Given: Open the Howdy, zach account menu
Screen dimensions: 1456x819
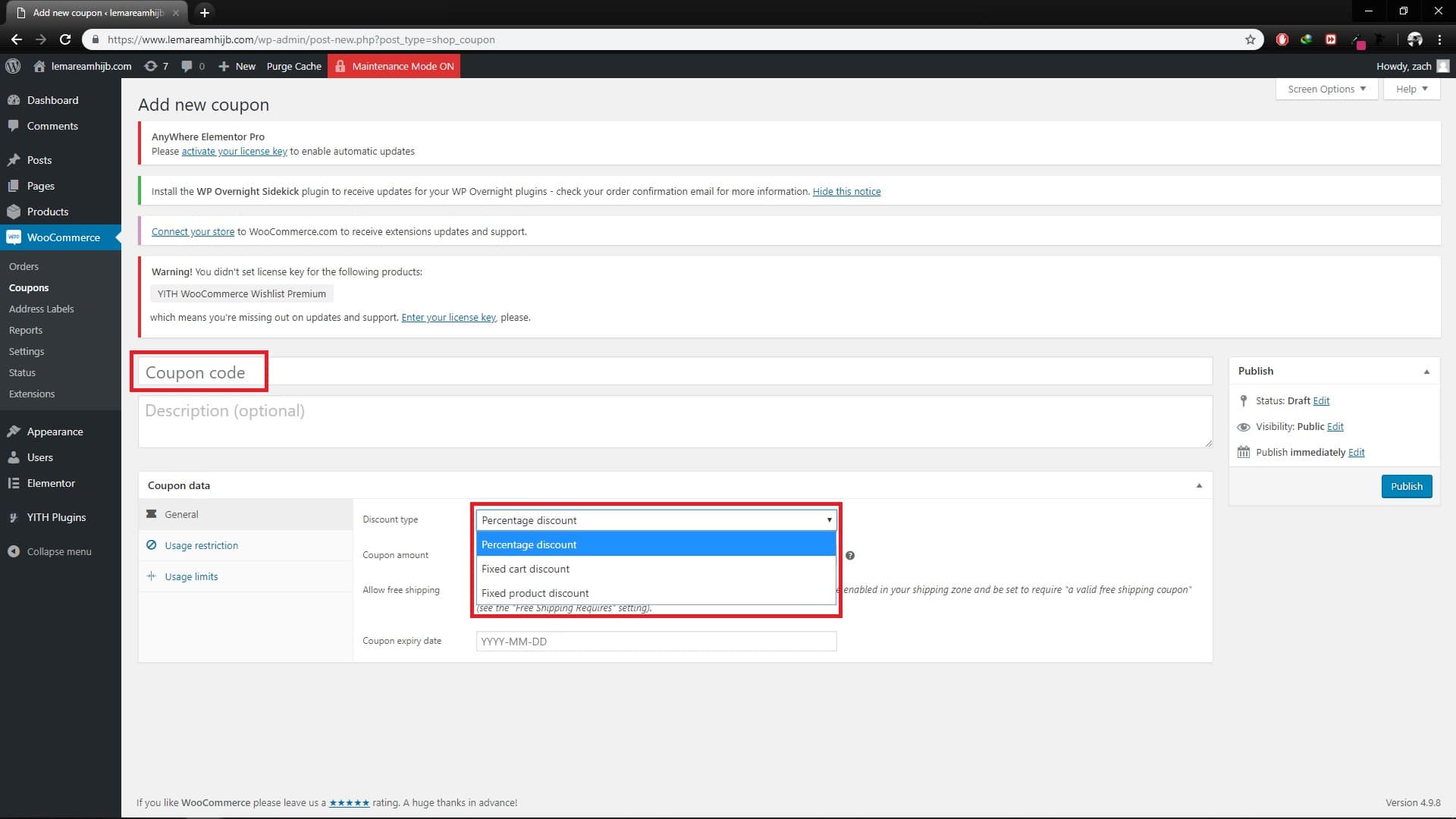Looking at the screenshot, I should point(1412,66).
